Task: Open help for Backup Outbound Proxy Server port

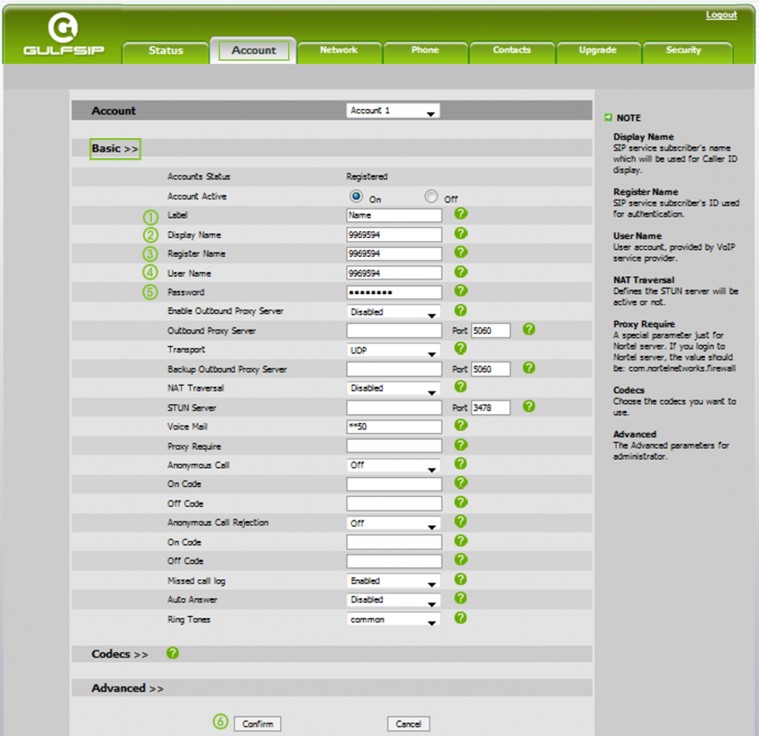Action: 529,368
